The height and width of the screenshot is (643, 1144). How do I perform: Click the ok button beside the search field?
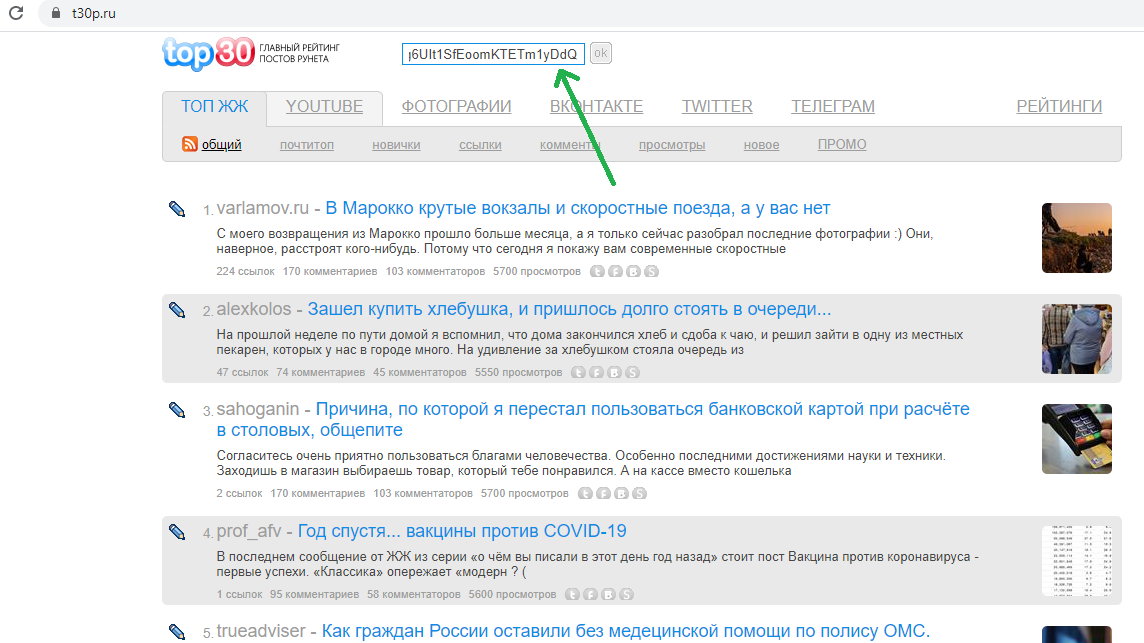tap(600, 53)
